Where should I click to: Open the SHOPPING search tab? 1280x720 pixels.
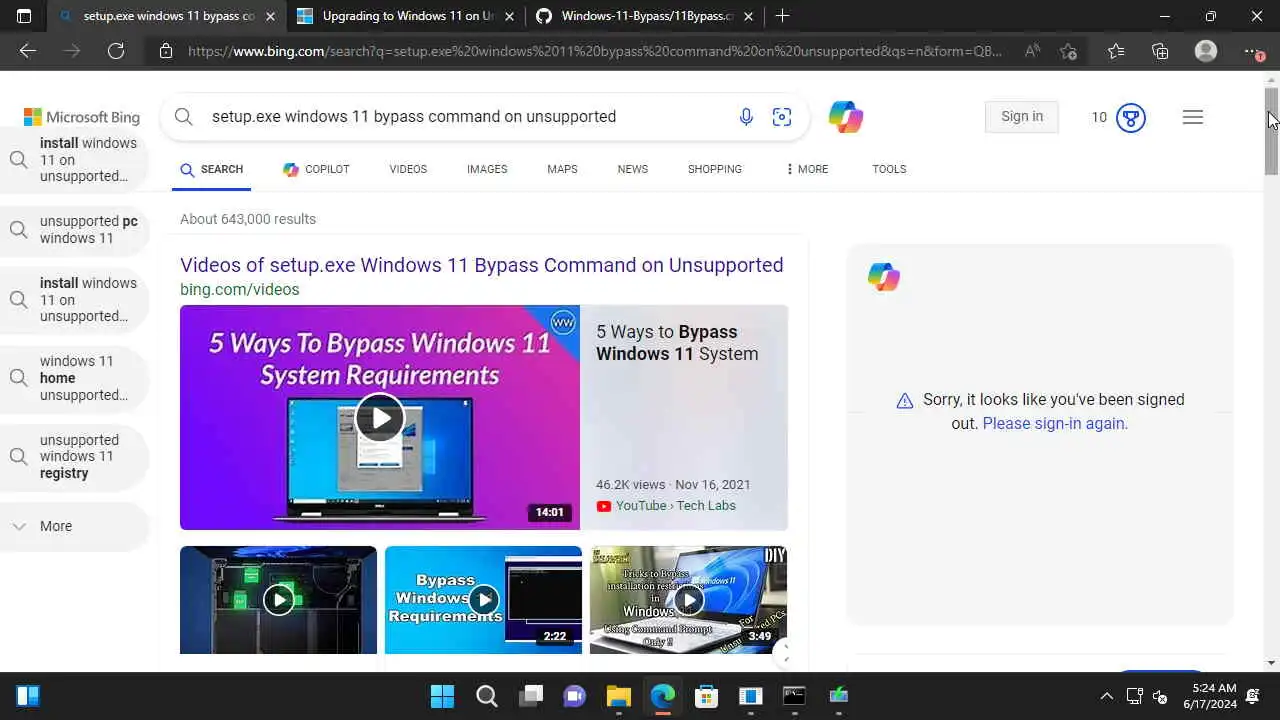[714, 169]
